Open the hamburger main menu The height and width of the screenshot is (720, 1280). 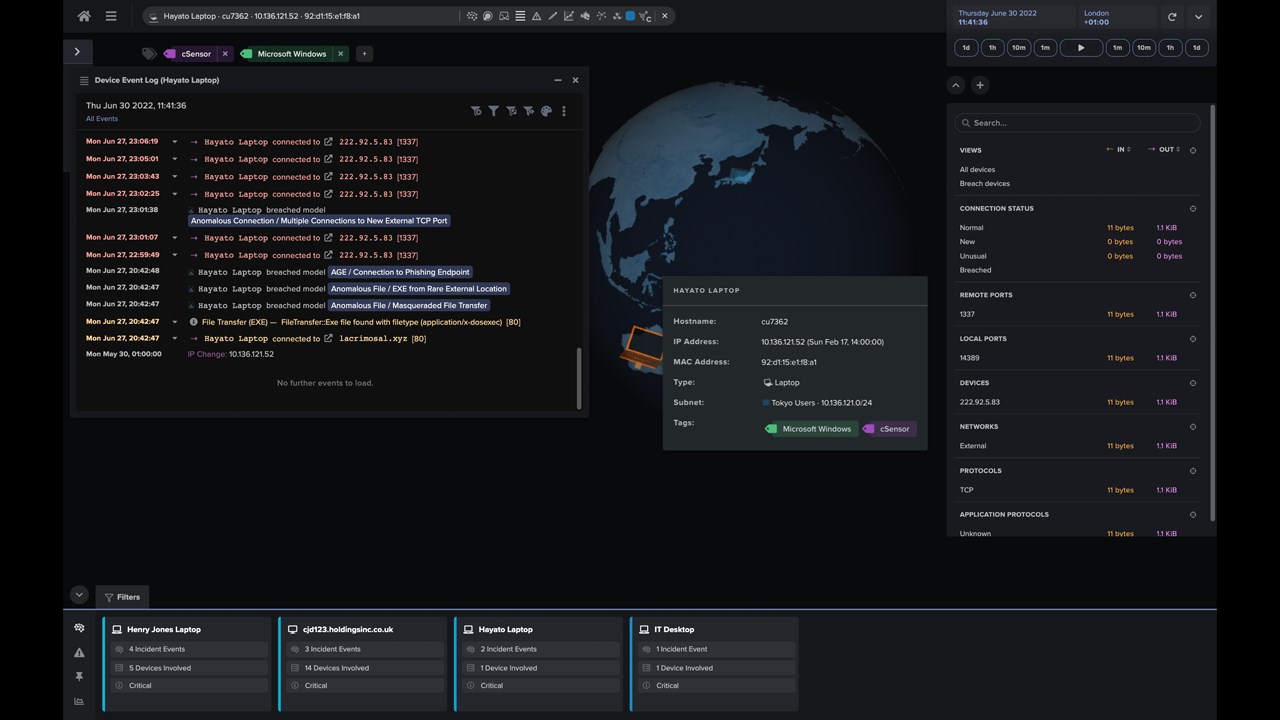pos(111,16)
